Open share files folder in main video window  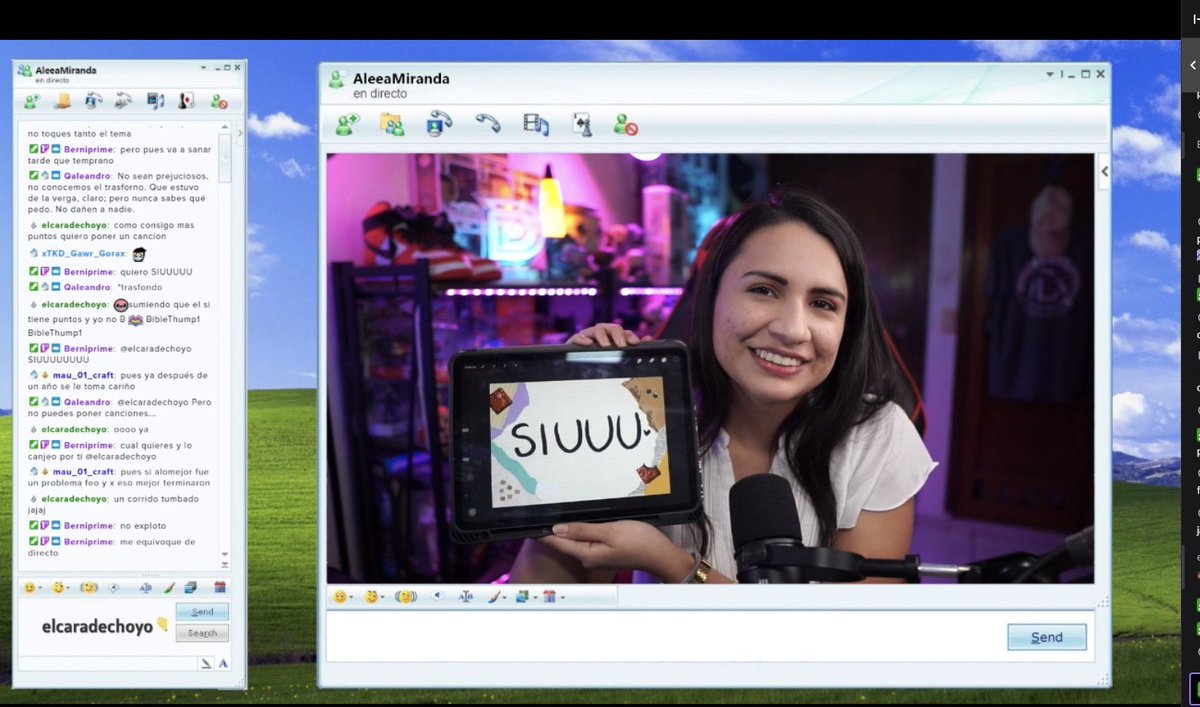[392, 124]
